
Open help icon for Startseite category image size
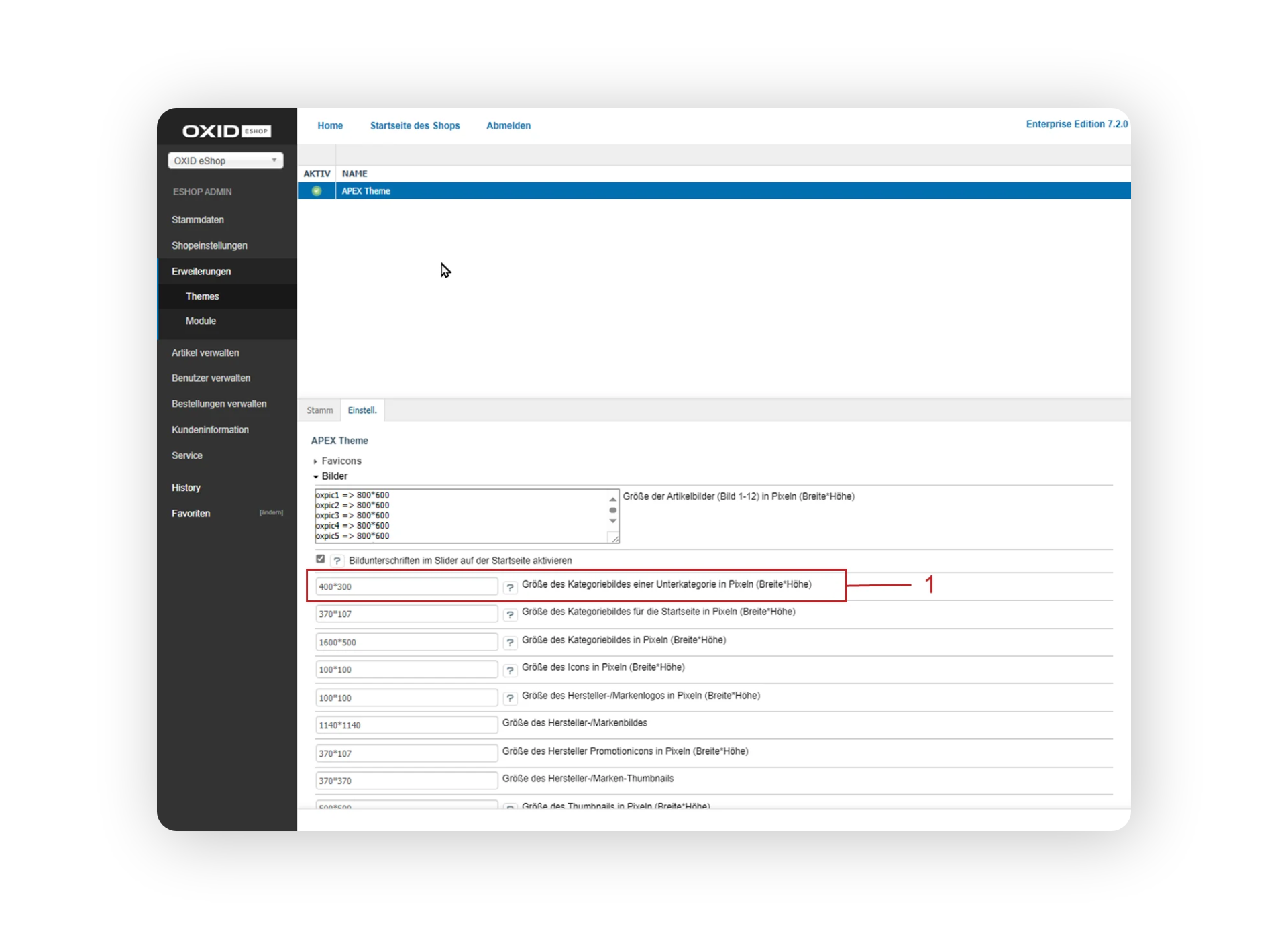coord(510,614)
